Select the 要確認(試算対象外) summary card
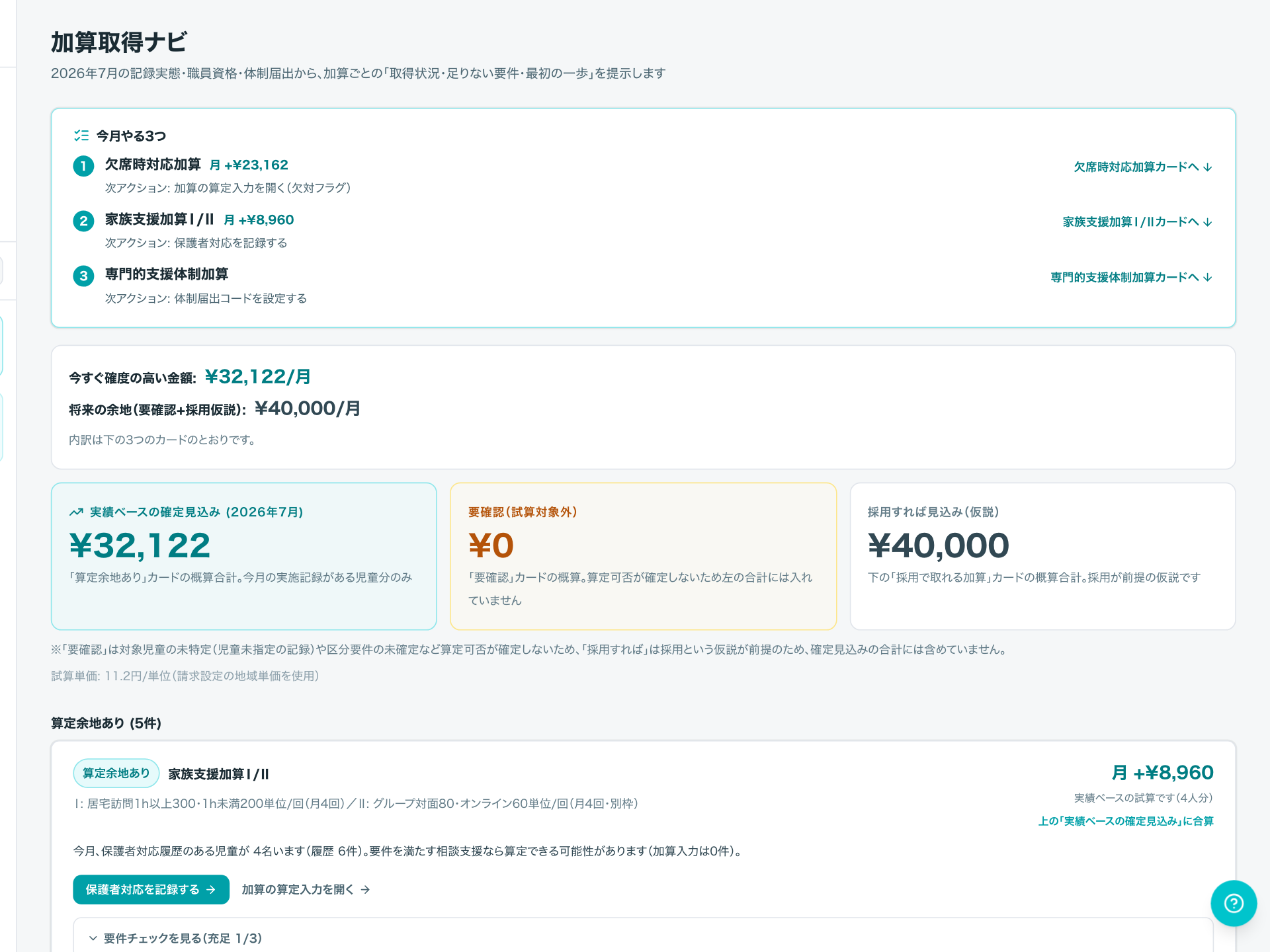 (643, 556)
